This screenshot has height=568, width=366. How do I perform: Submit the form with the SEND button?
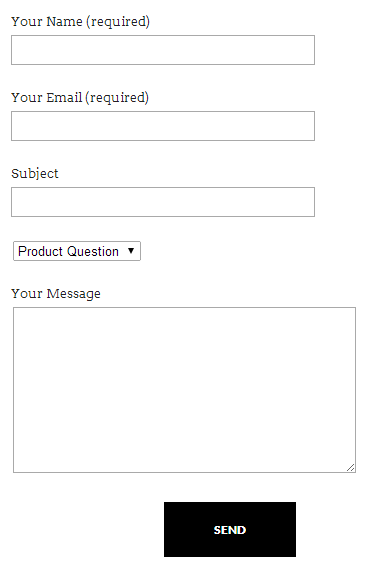230,529
